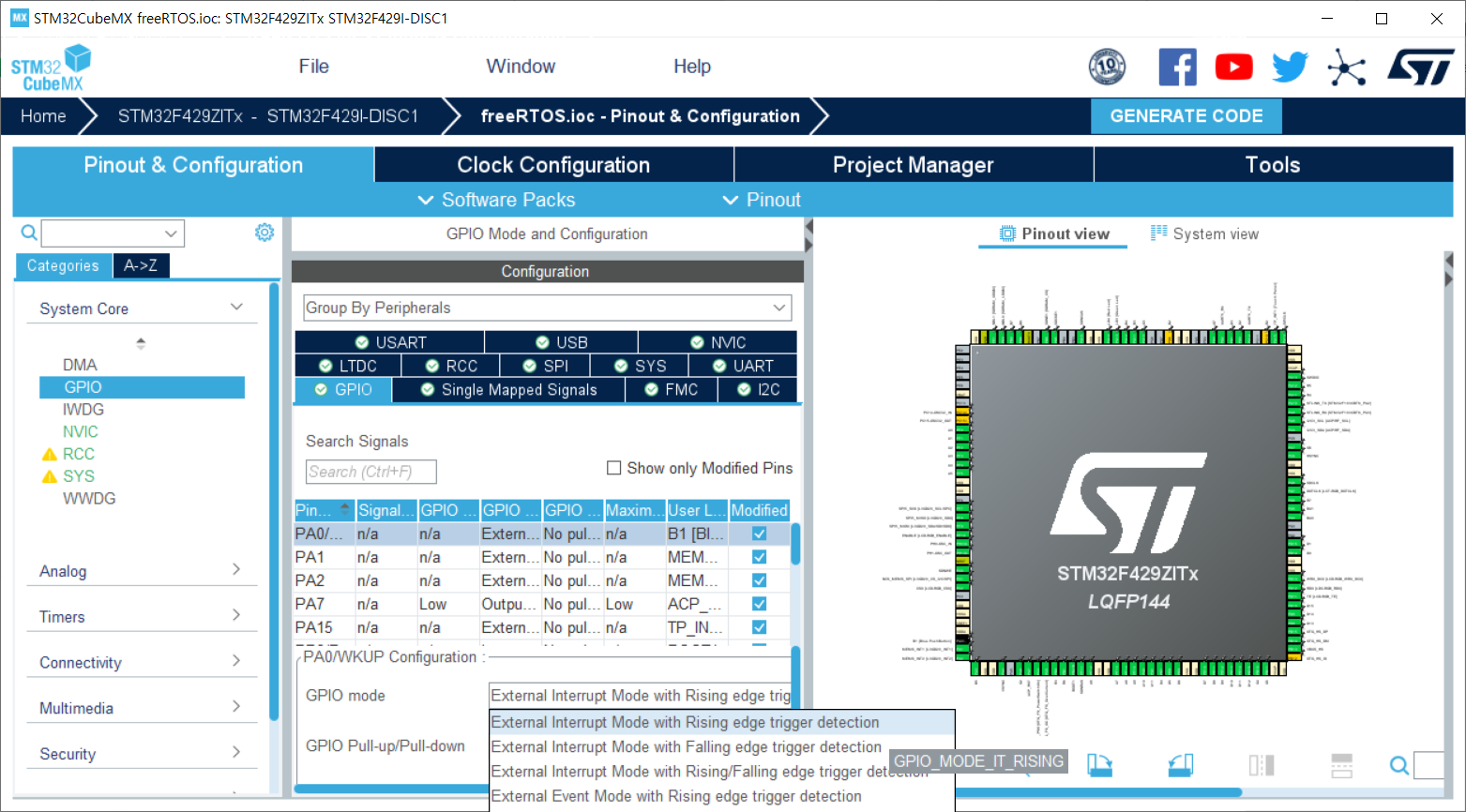
Task: Click the rotate counter-clockwise pinout icon
Action: coord(1181,765)
